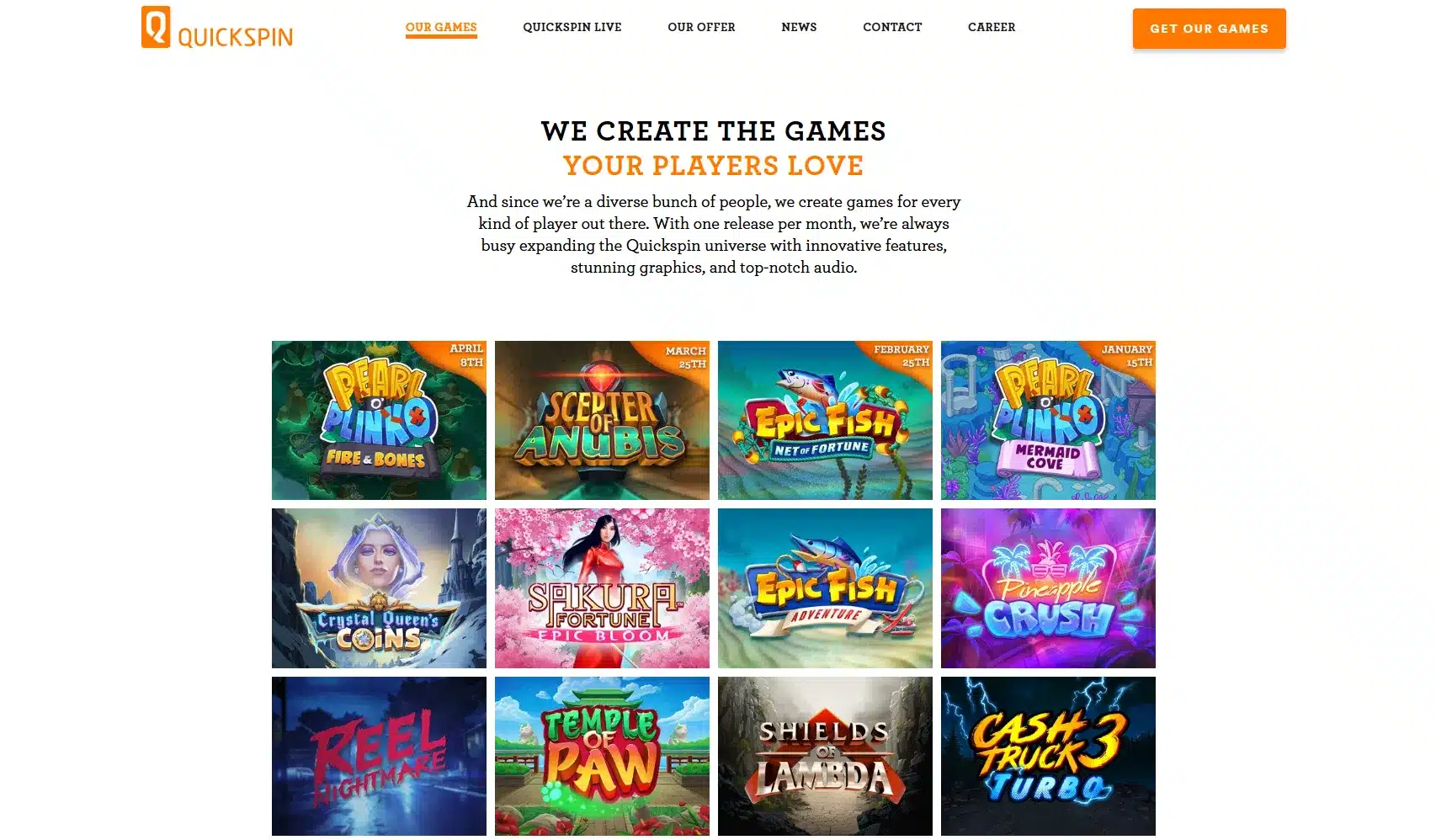
Task: Open Pearl O'Plinko Mermaid Cove game
Action: (x=1048, y=420)
